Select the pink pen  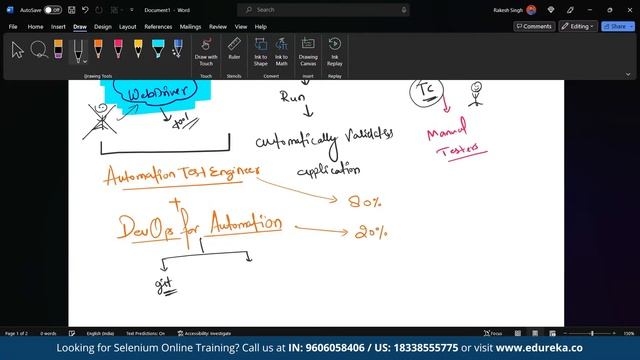click(x=118, y=49)
